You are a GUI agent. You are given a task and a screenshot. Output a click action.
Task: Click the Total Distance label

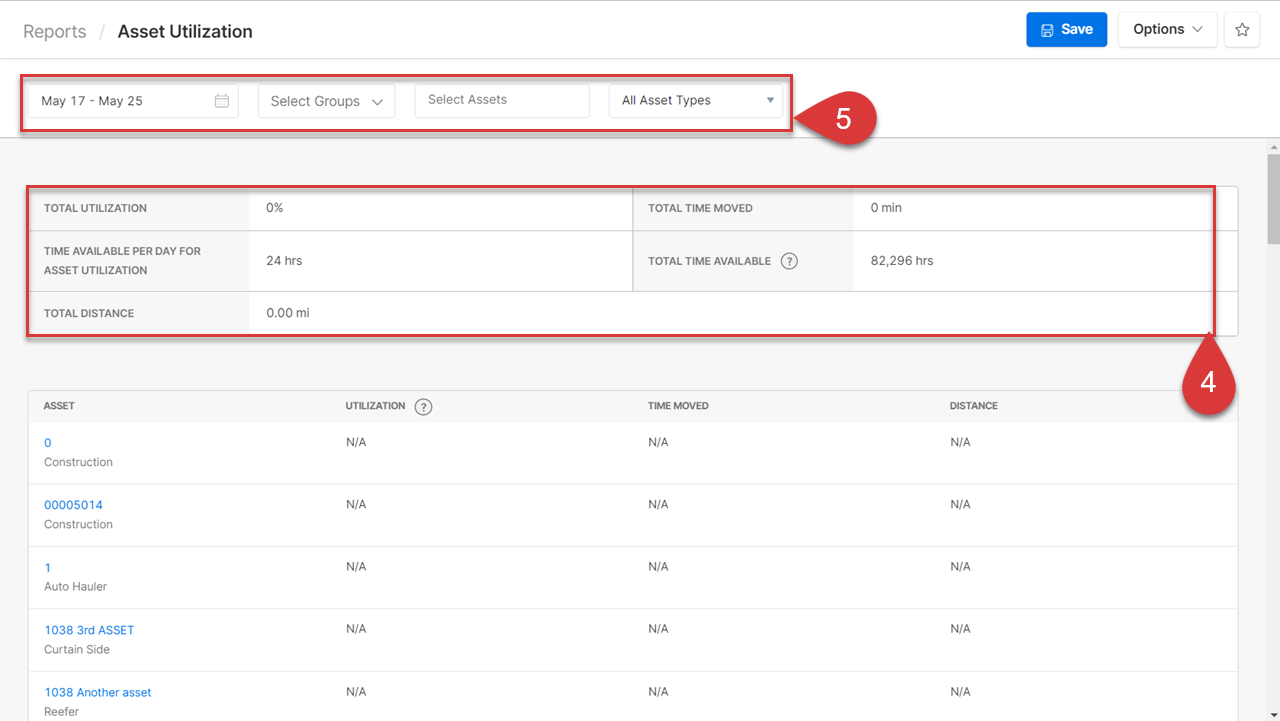[x=89, y=313]
